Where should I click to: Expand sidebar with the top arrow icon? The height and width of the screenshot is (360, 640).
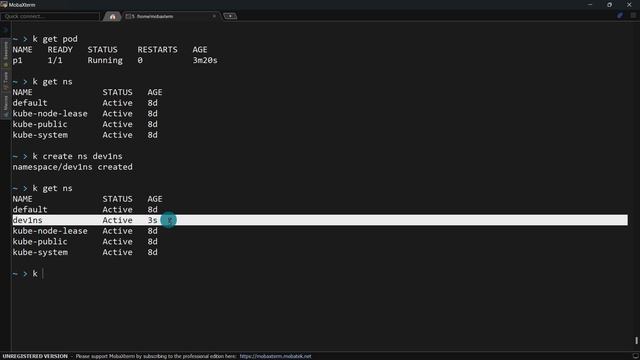pyautogui.click(x=5, y=30)
